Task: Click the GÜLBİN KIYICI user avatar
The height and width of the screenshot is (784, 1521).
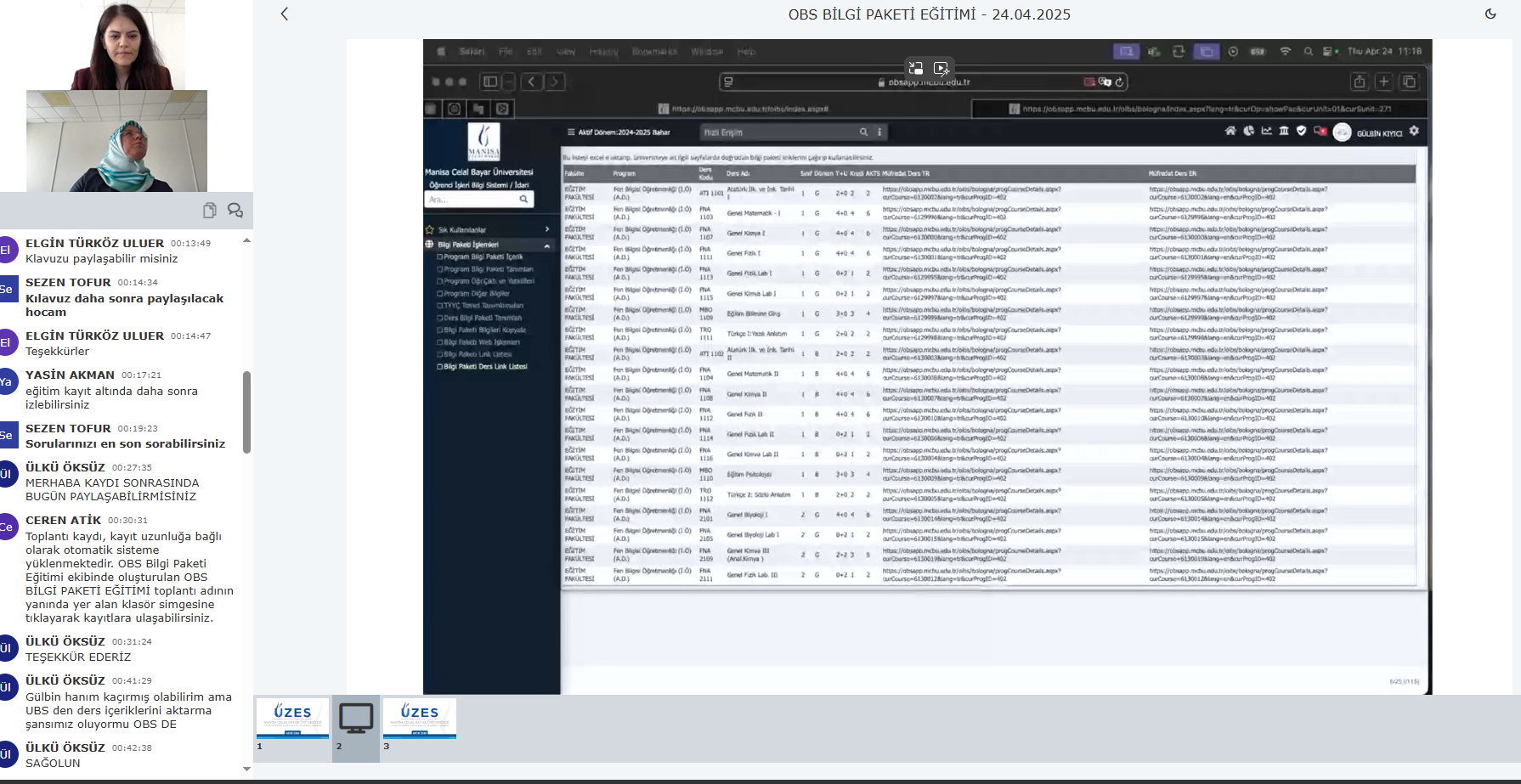Action: (1343, 133)
